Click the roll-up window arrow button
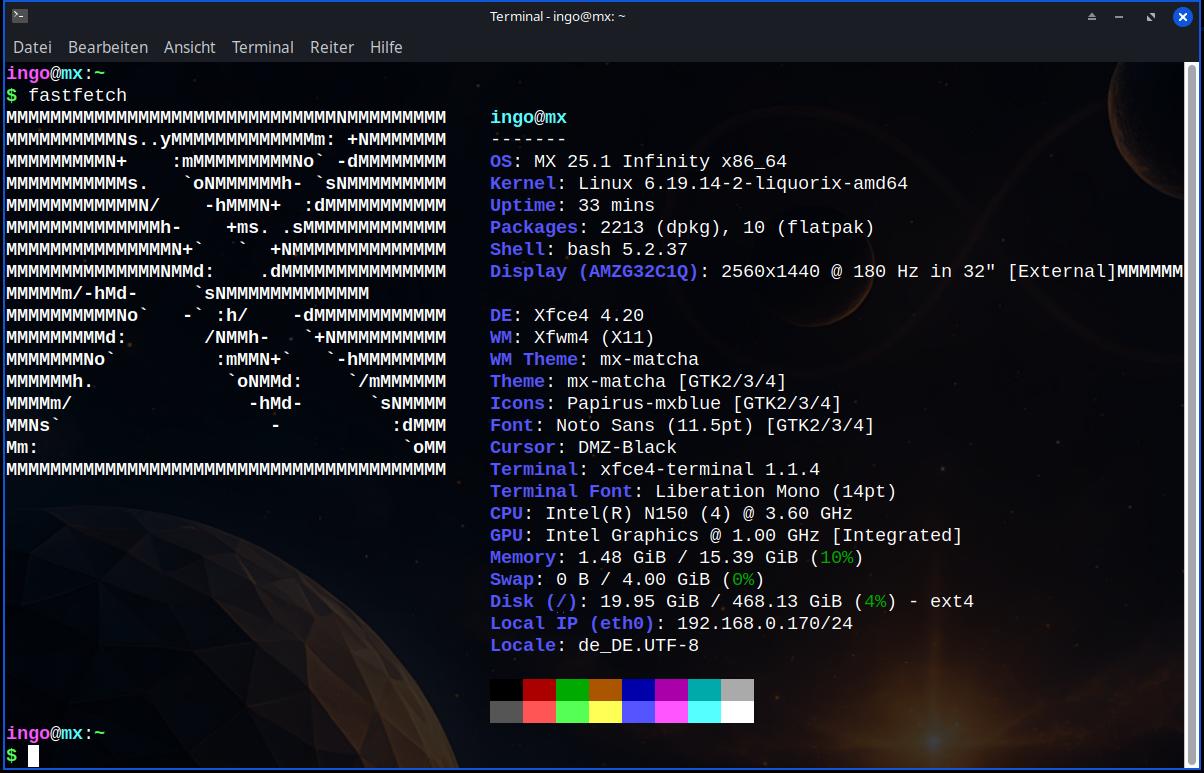1204x773 pixels. click(1092, 16)
